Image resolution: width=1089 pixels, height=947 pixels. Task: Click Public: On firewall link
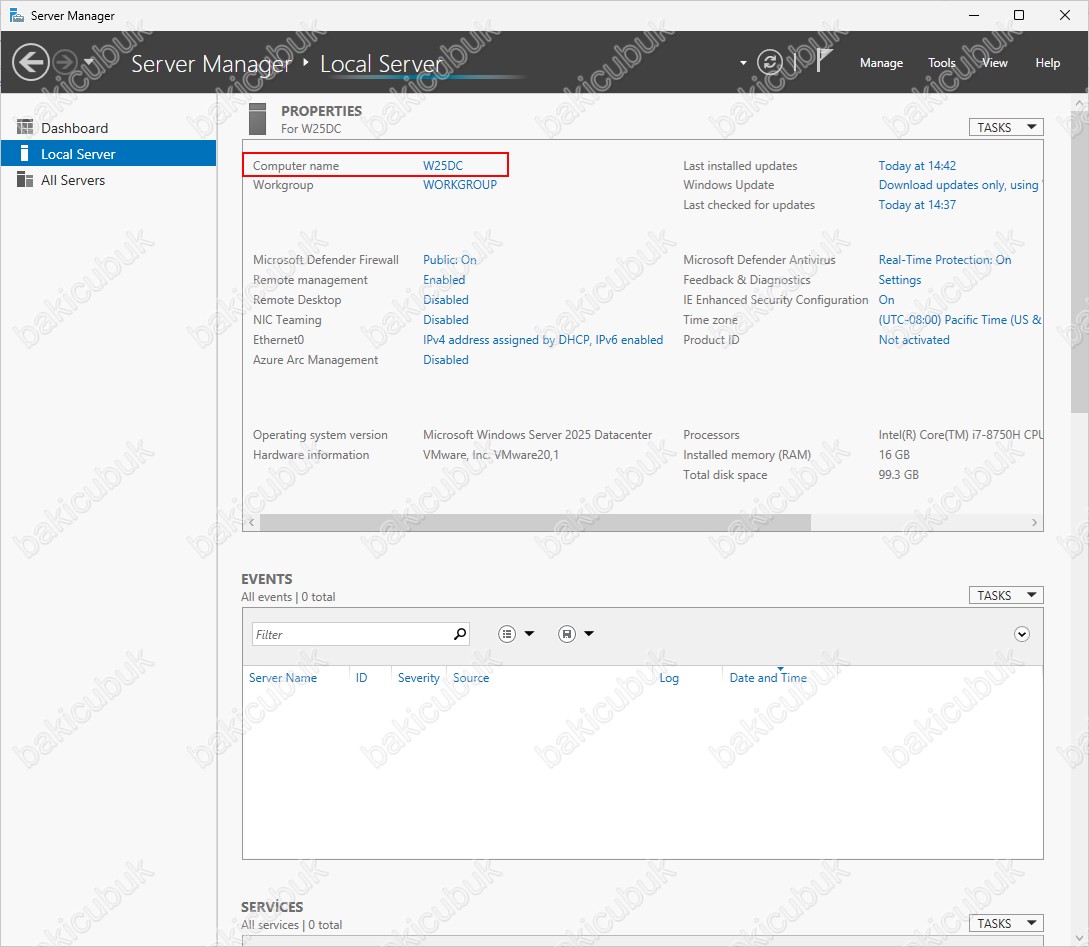tap(449, 260)
